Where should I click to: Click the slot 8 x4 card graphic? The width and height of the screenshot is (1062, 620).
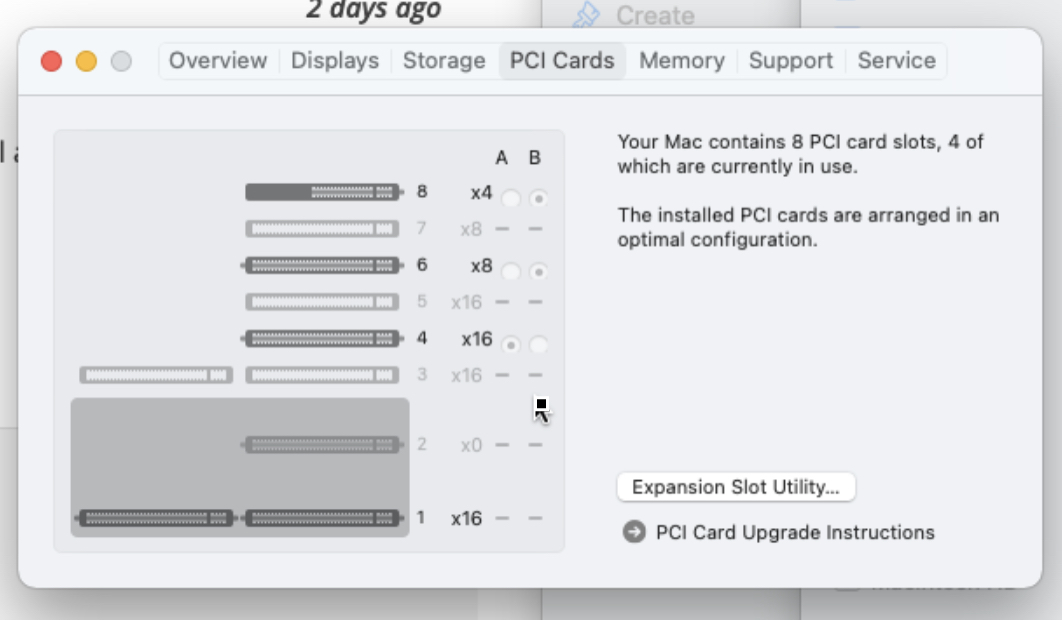[x=323, y=192]
